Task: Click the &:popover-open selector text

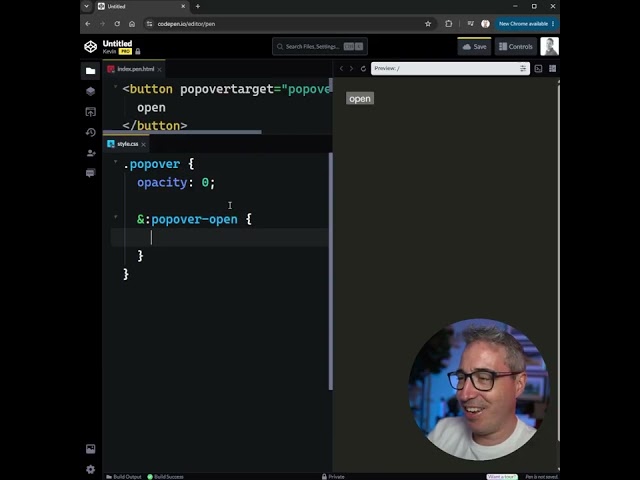Action: 187,219
